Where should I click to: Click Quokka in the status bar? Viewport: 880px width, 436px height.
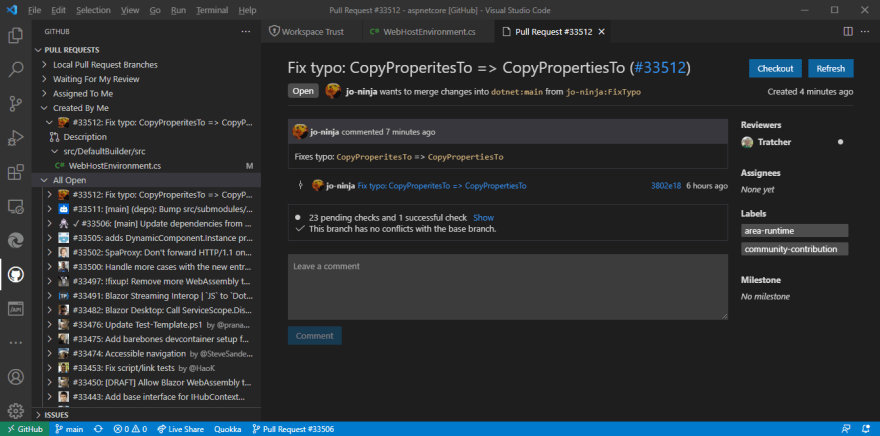227,429
